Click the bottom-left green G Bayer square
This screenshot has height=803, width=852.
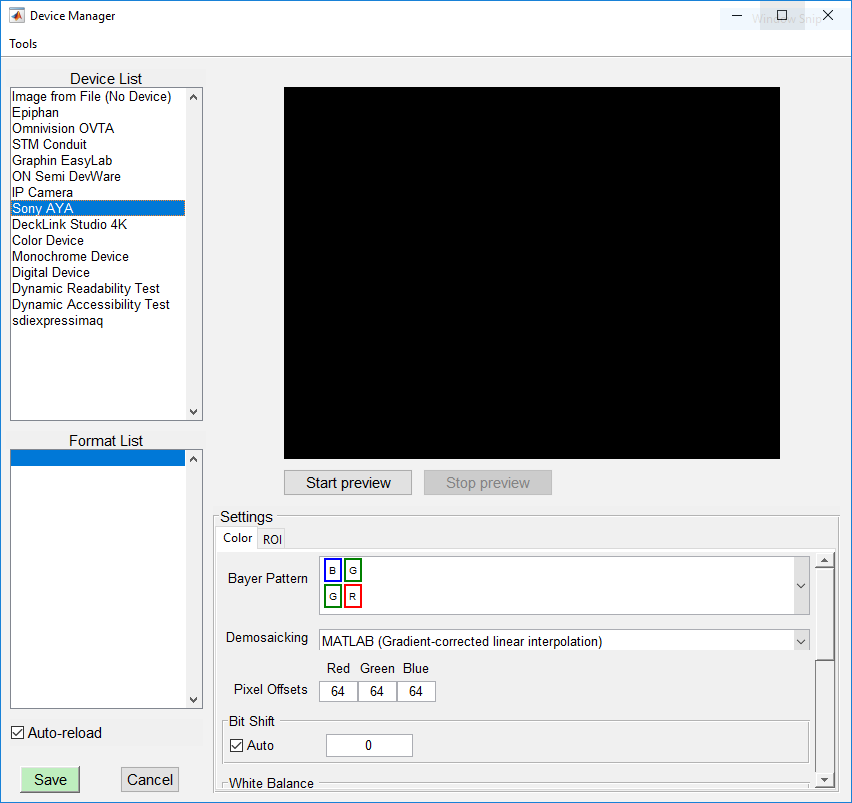(333, 596)
